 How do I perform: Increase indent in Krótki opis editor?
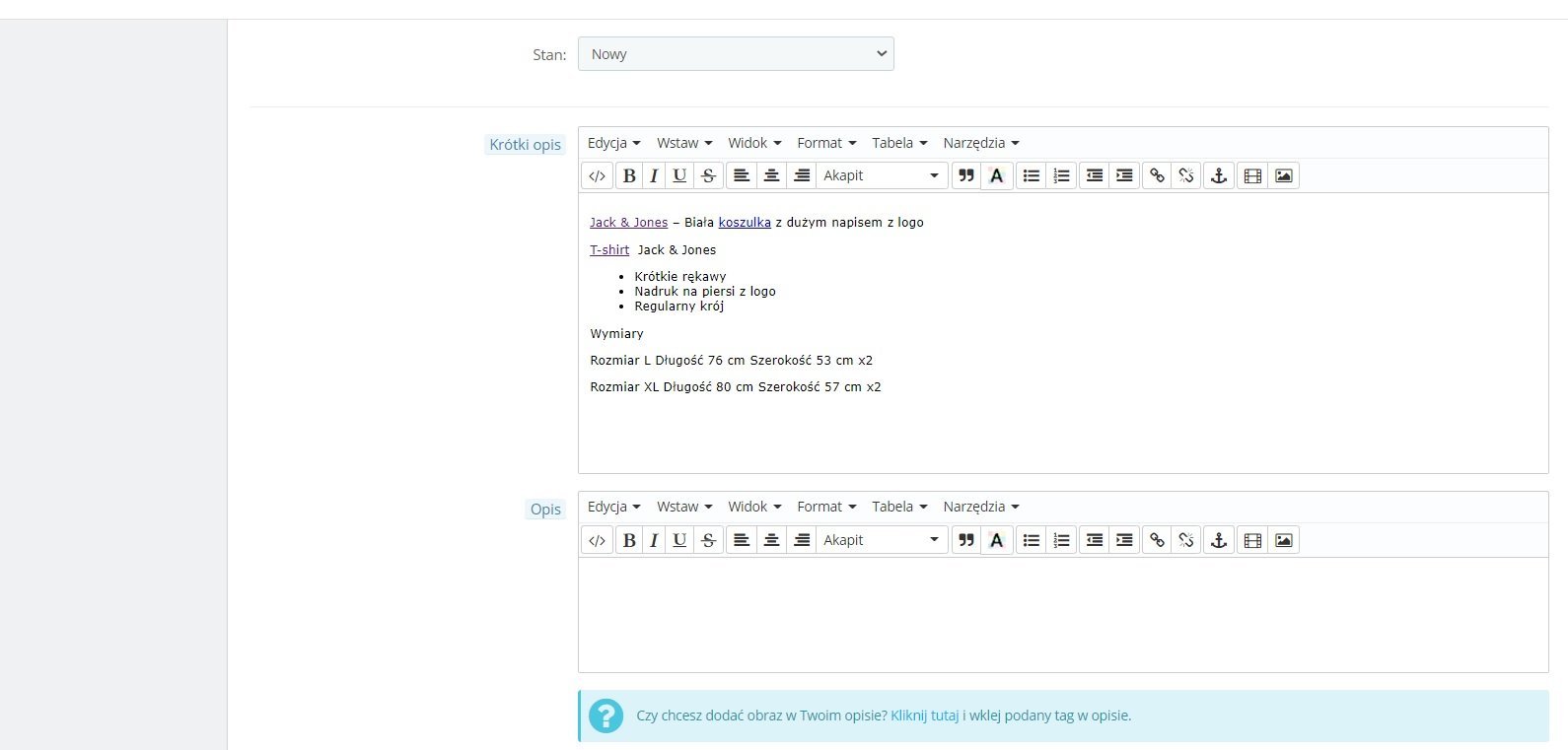1124,175
